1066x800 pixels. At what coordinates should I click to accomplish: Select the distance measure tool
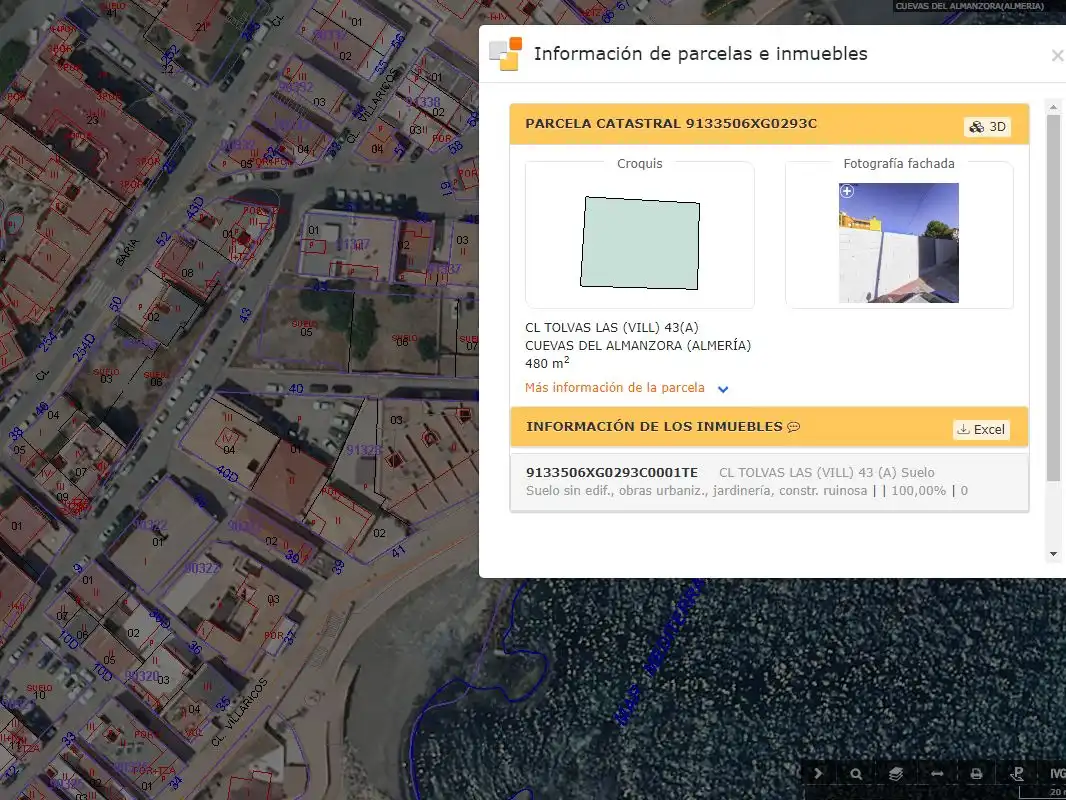pyautogui.click(x=937, y=773)
